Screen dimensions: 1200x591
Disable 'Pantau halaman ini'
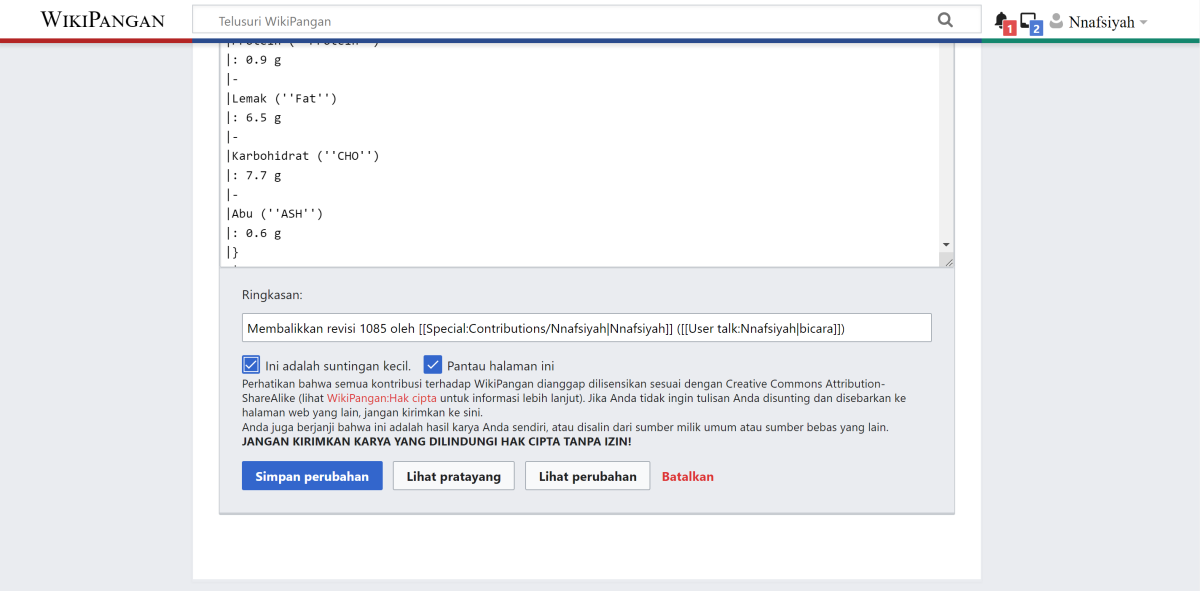click(433, 364)
